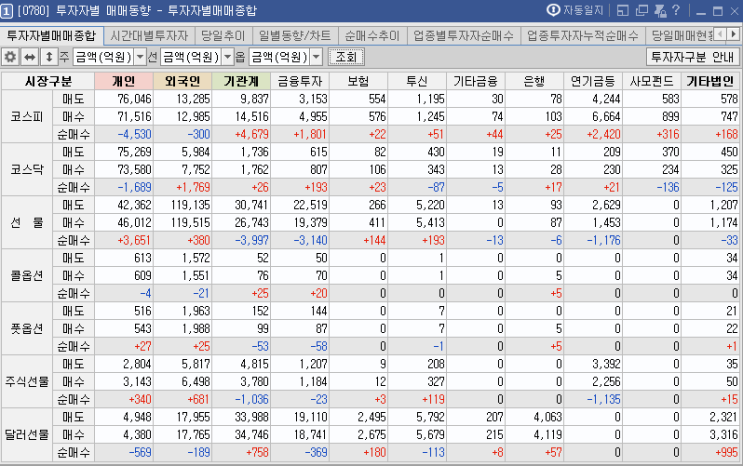Click the +681 주식선물 외국인 cell
Image resolution: width=743 pixels, height=466 pixels.
[182, 400]
